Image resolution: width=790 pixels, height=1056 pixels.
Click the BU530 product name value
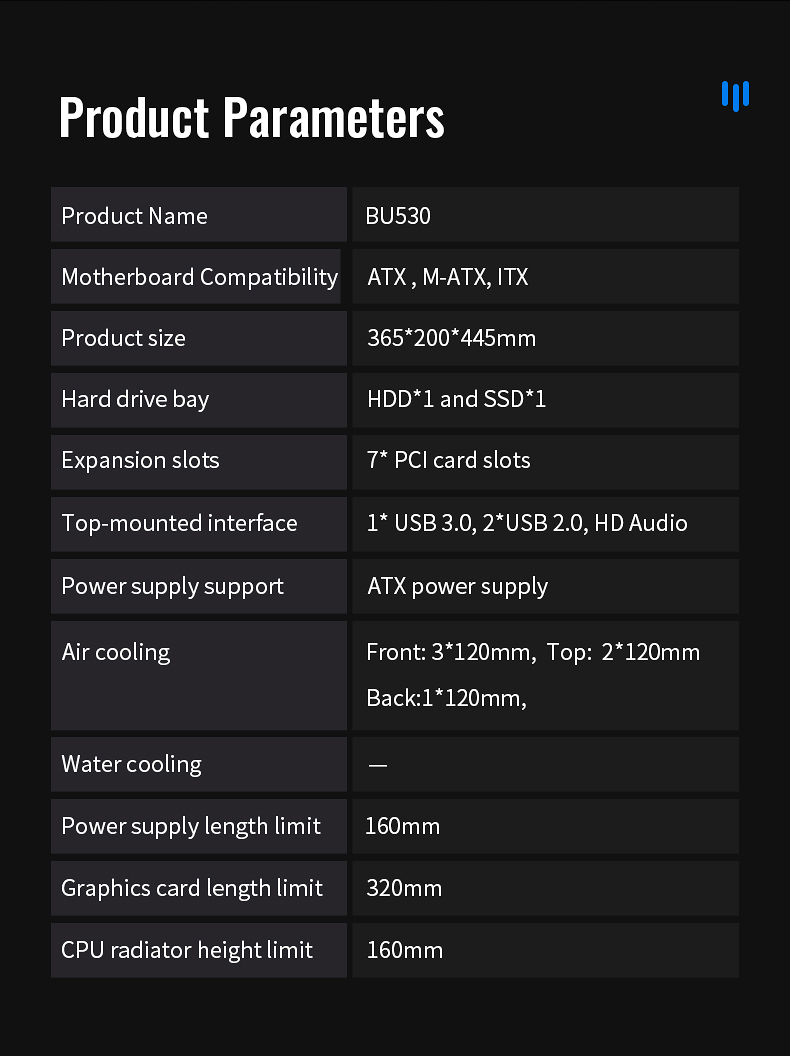[x=397, y=216]
